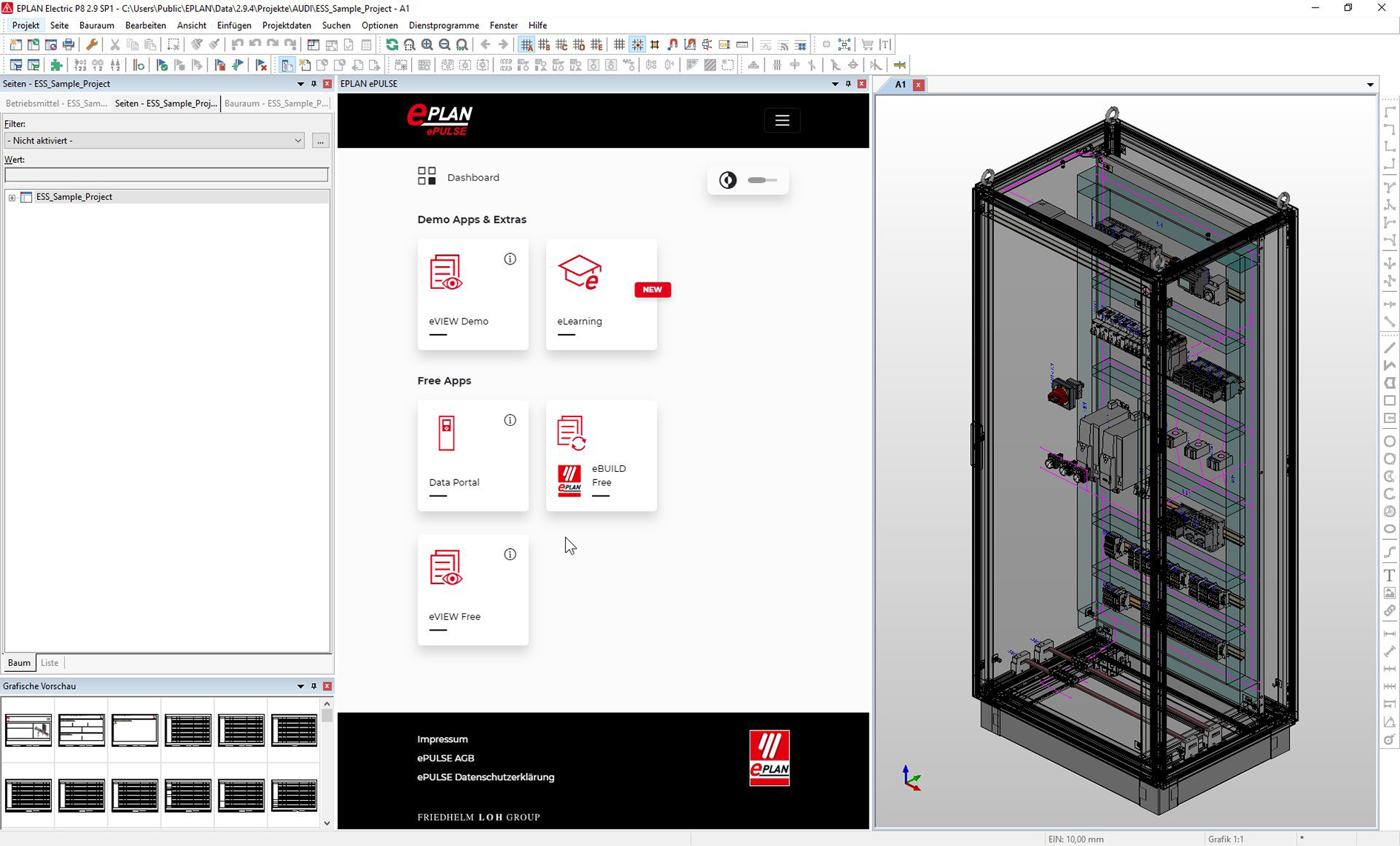Image resolution: width=1400 pixels, height=846 pixels.
Task: Click the Wert input field
Action: click(x=166, y=175)
